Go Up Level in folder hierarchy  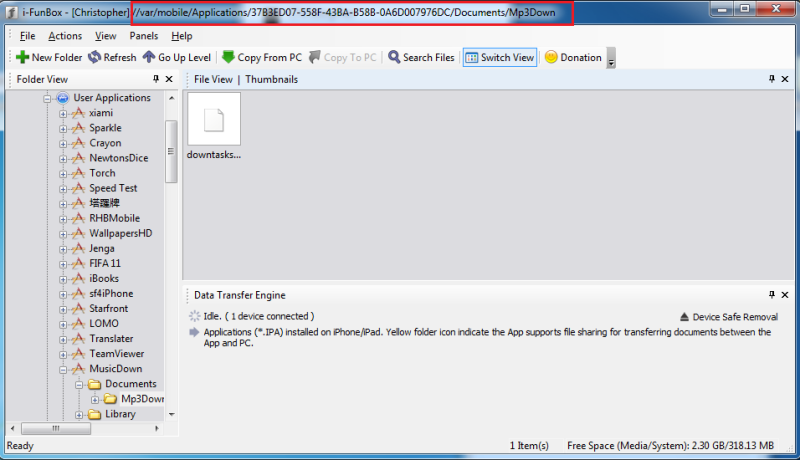pyautogui.click(x=176, y=58)
